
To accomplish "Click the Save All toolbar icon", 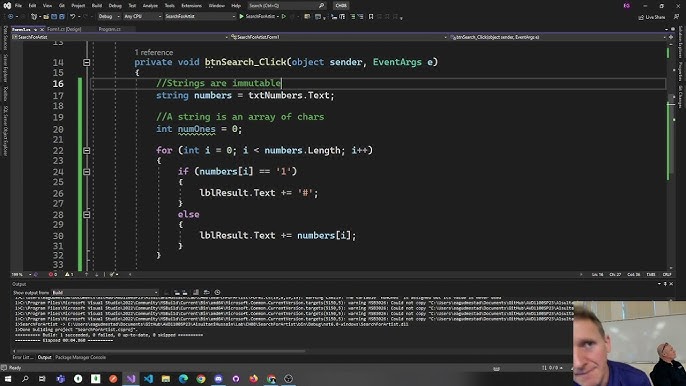I will 62,17.
